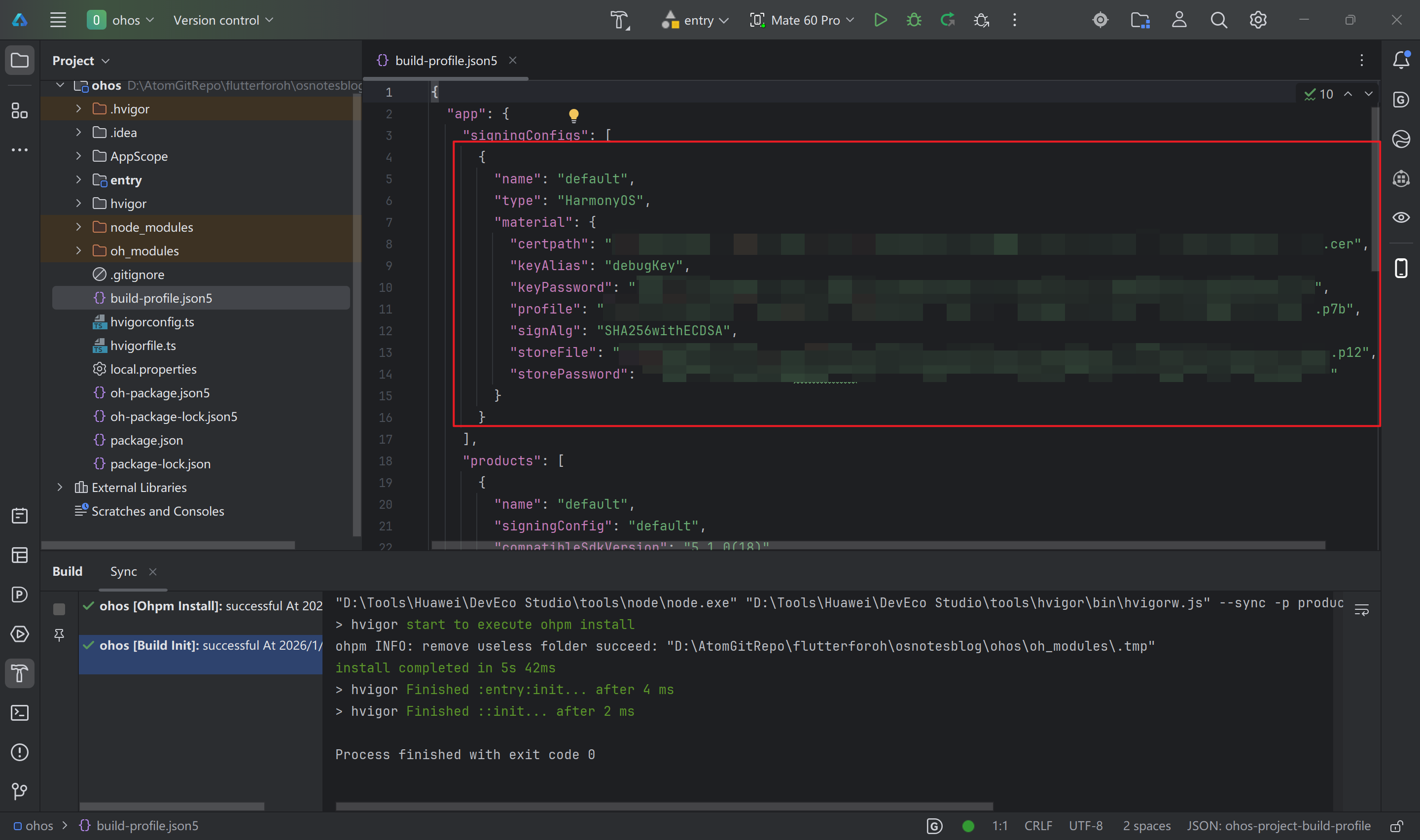The image size is (1420, 840).
Task: Toggle read-only lock in status bar
Action: click(x=1397, y=826)
